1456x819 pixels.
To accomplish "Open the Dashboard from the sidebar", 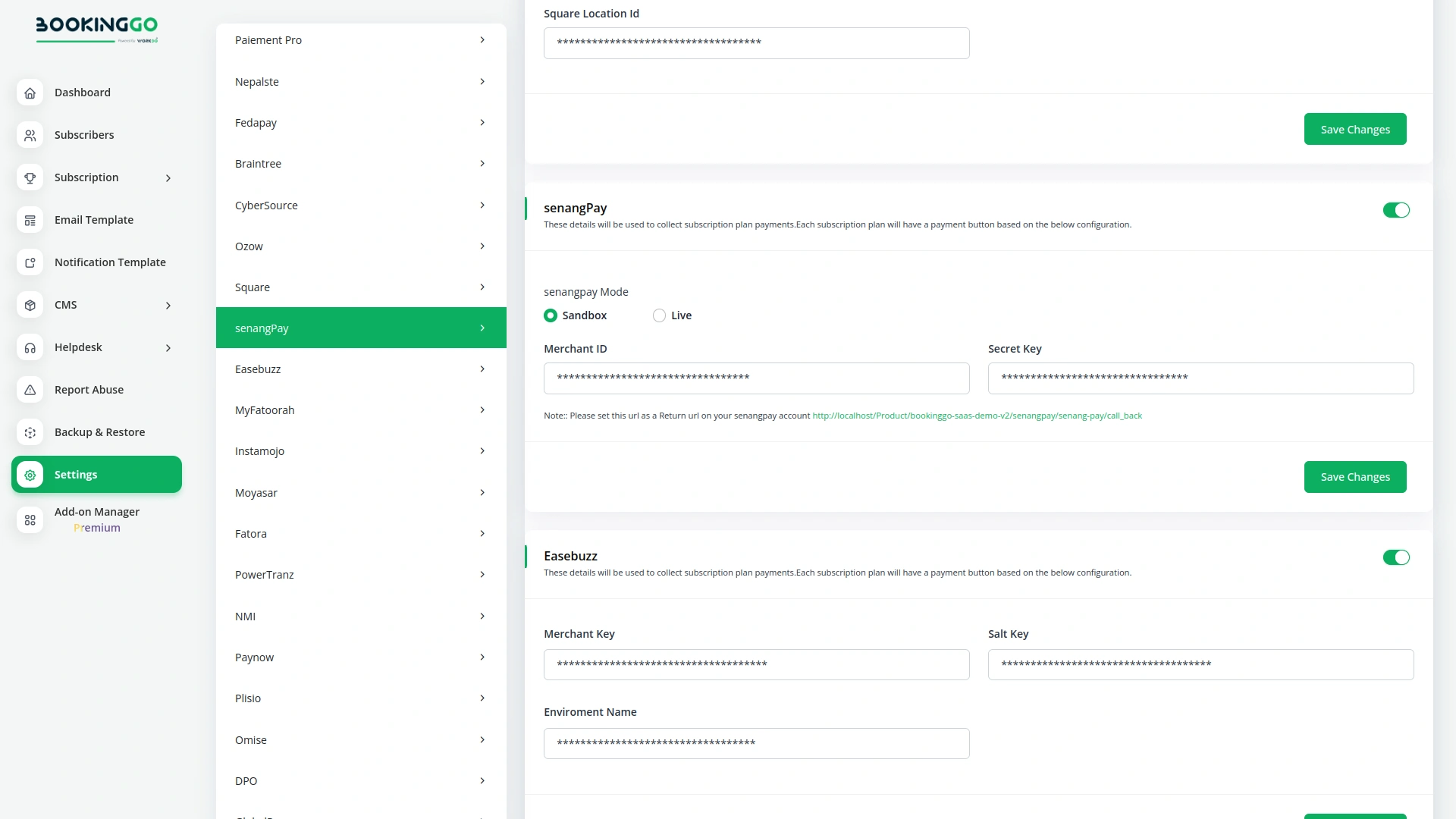I will 30,93.
